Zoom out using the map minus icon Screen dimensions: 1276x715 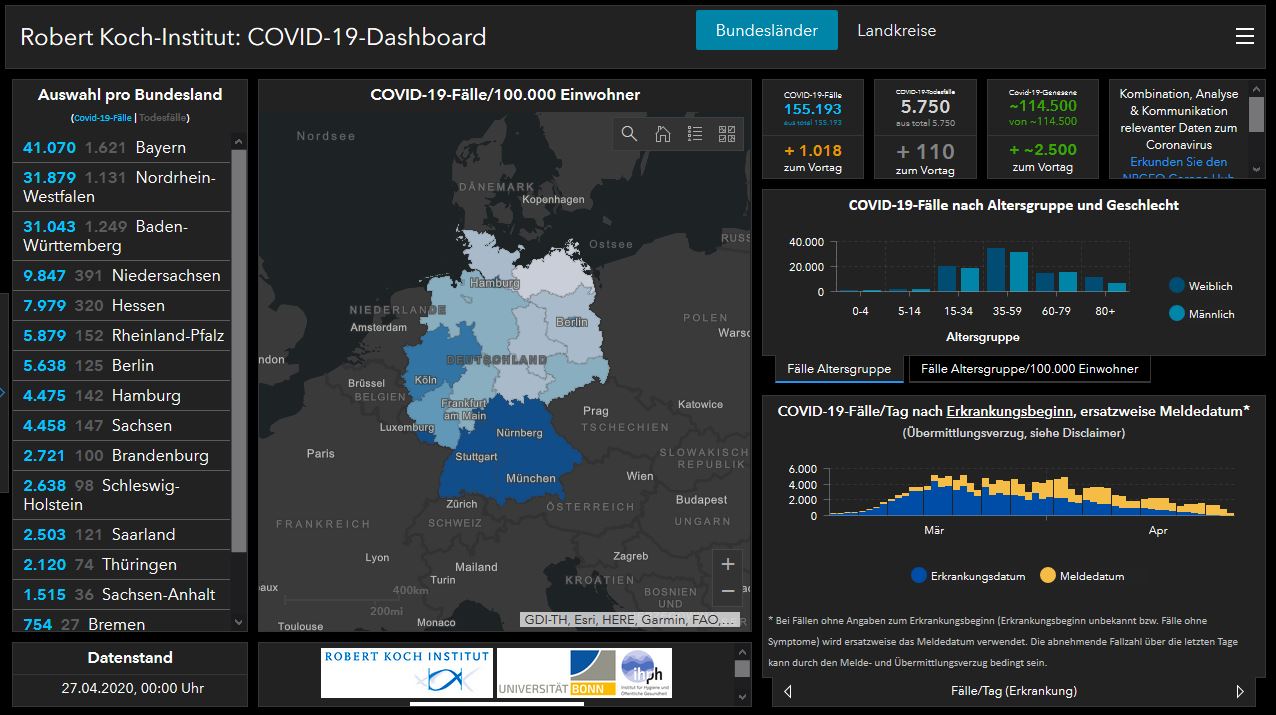pos(727,592)
